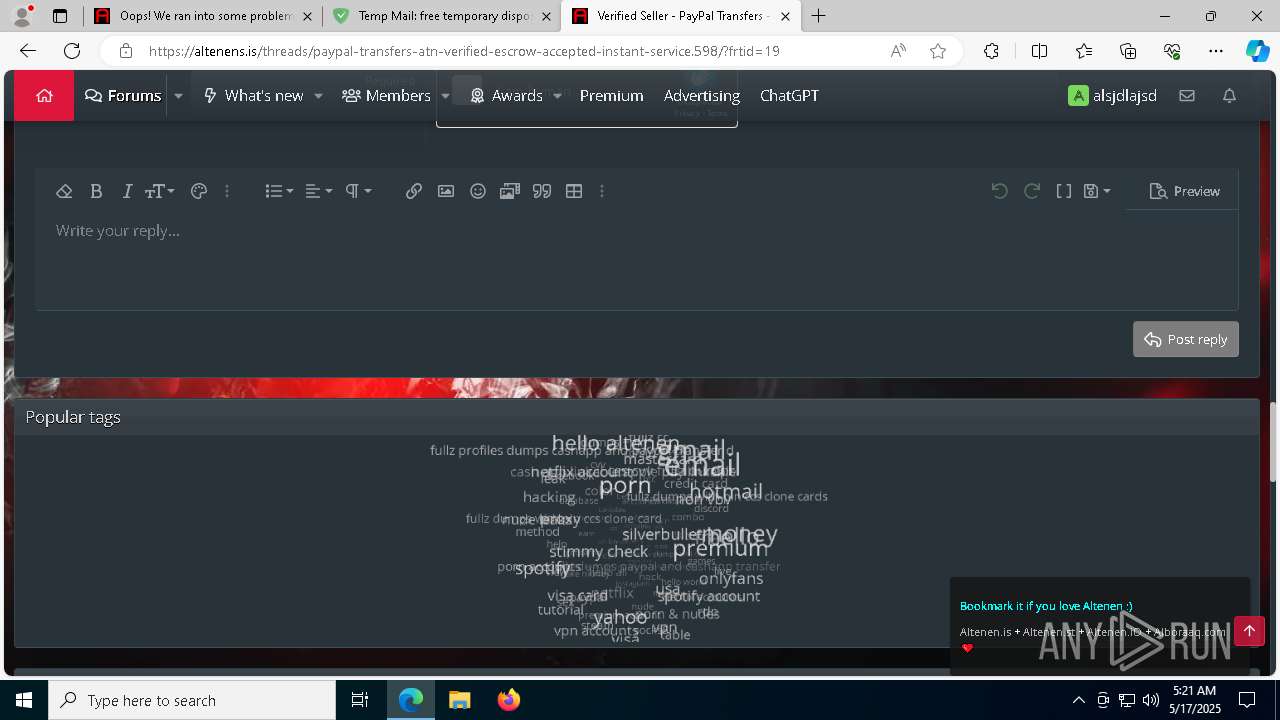Open the smilies emoji picker
The height and width of the screenshot is (720, 1280).
click(478, 191)
